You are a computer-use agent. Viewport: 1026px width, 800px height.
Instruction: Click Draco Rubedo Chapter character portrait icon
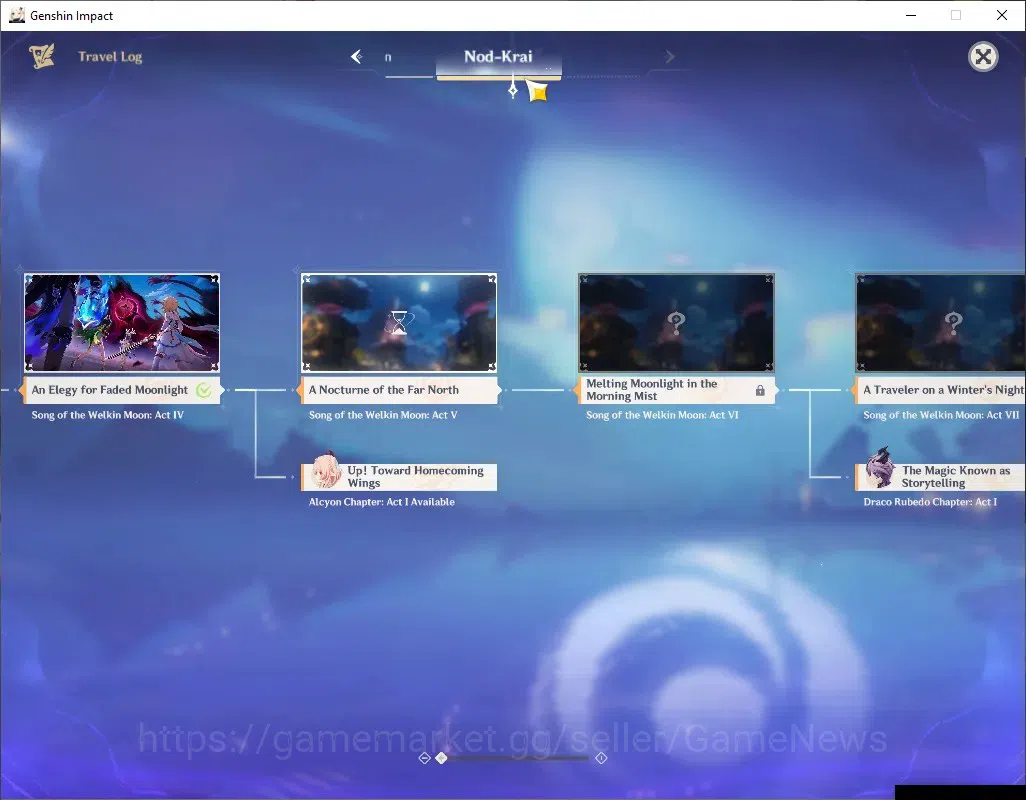(x=879, y=468)
